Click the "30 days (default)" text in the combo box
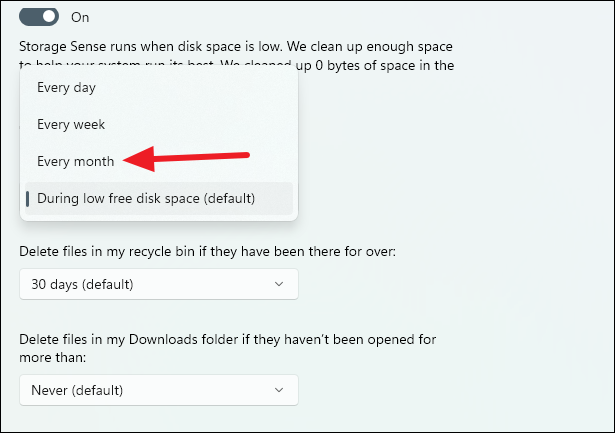The width and height of the screenshot is (615, 433). tap(82, 285)
